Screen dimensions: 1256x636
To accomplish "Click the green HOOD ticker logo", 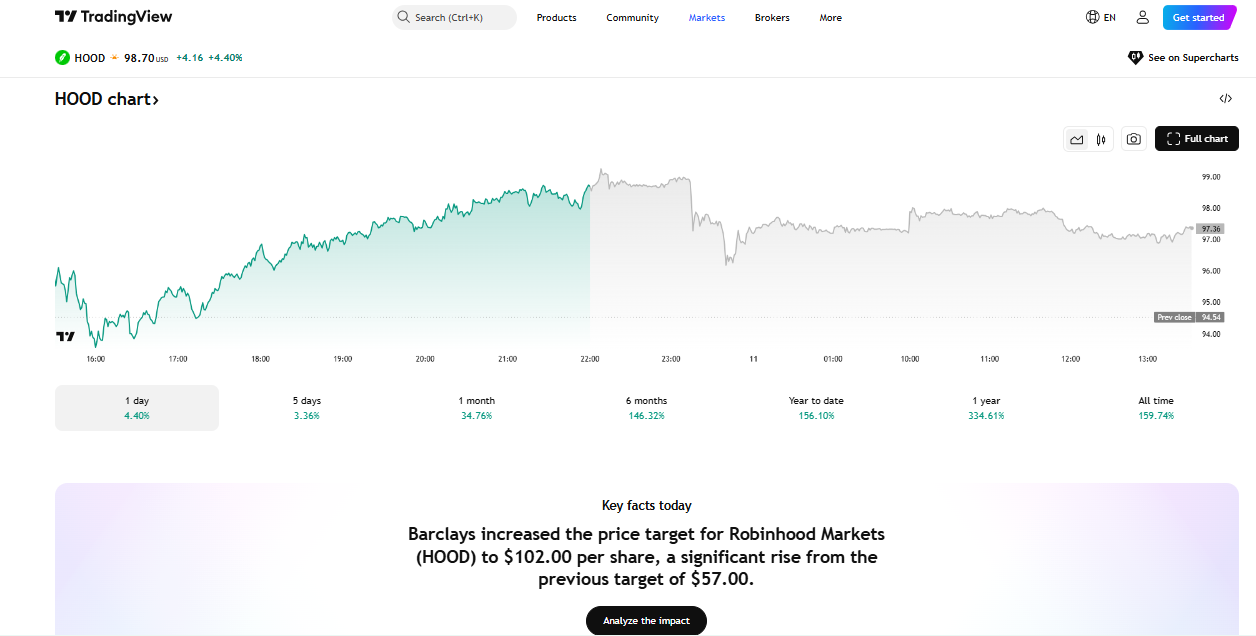I will coord(63,58).
